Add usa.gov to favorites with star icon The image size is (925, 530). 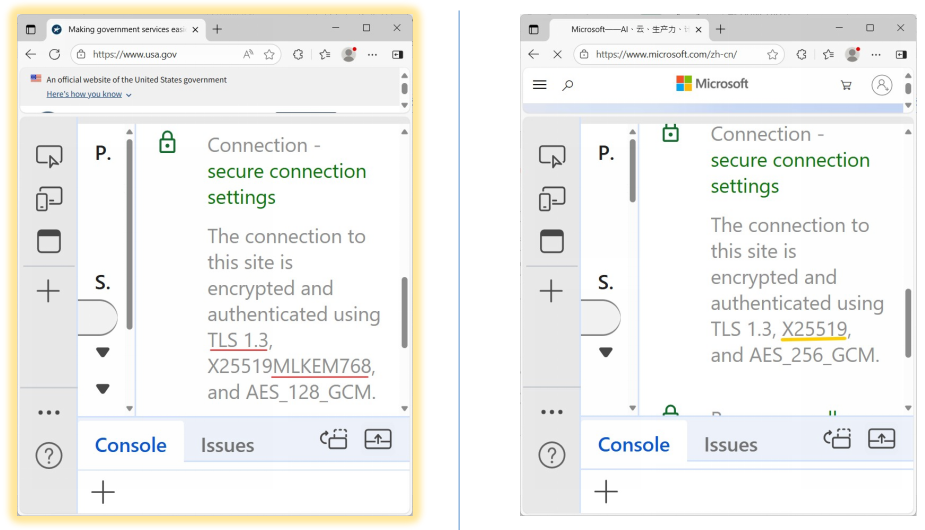tap(269, 55)
